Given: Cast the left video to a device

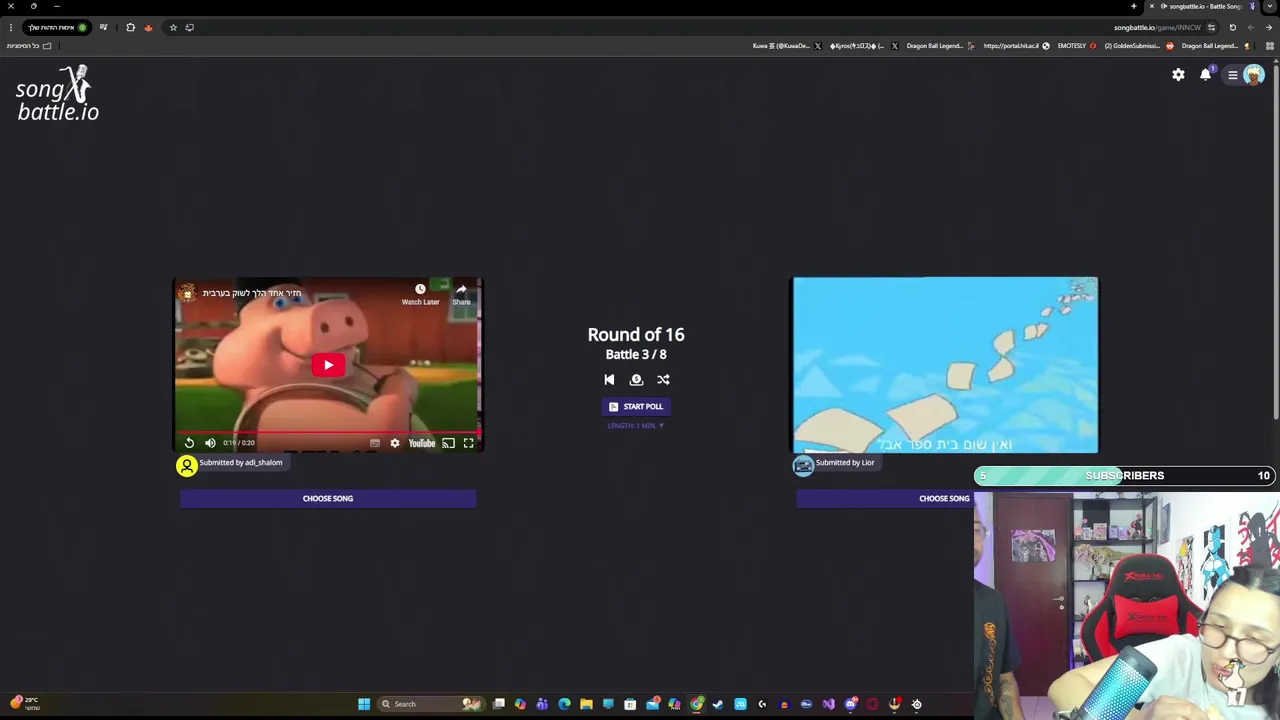Looking at the screenshot, I should [x=448, y=443].
